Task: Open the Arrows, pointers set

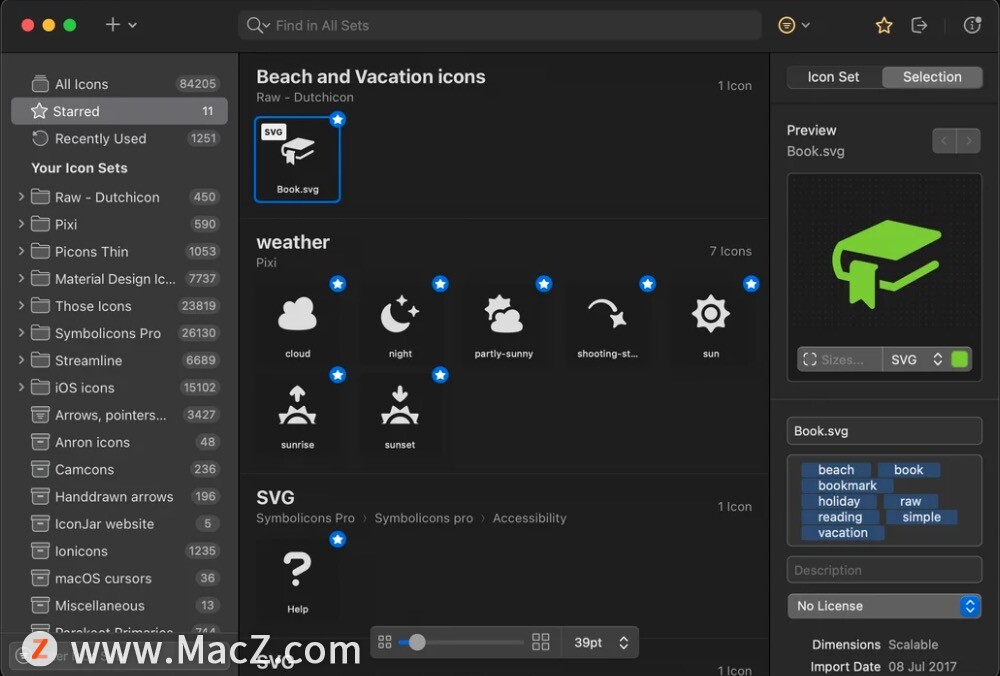Action: pos(119,415)
